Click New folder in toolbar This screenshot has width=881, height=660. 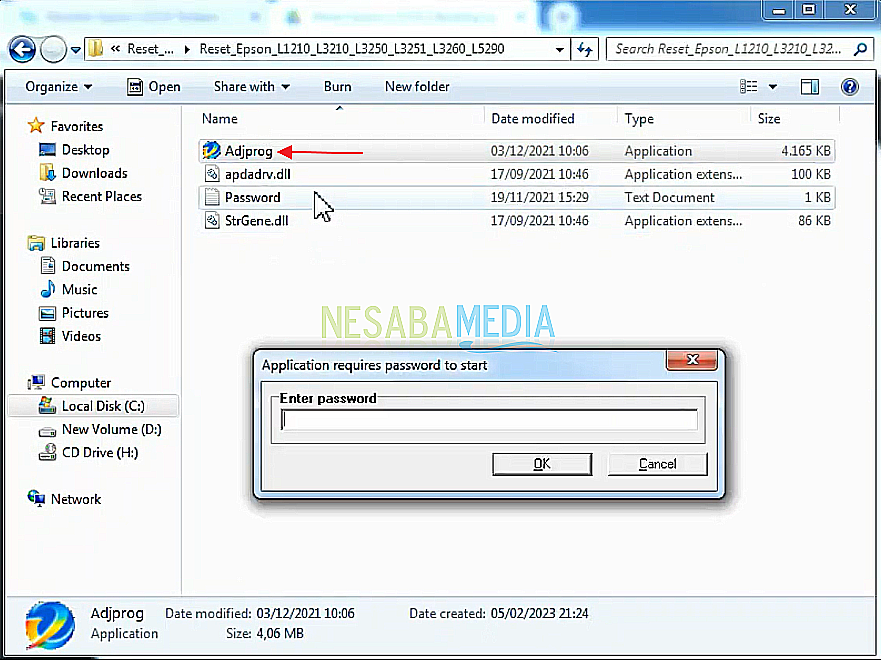coord(417,87)
